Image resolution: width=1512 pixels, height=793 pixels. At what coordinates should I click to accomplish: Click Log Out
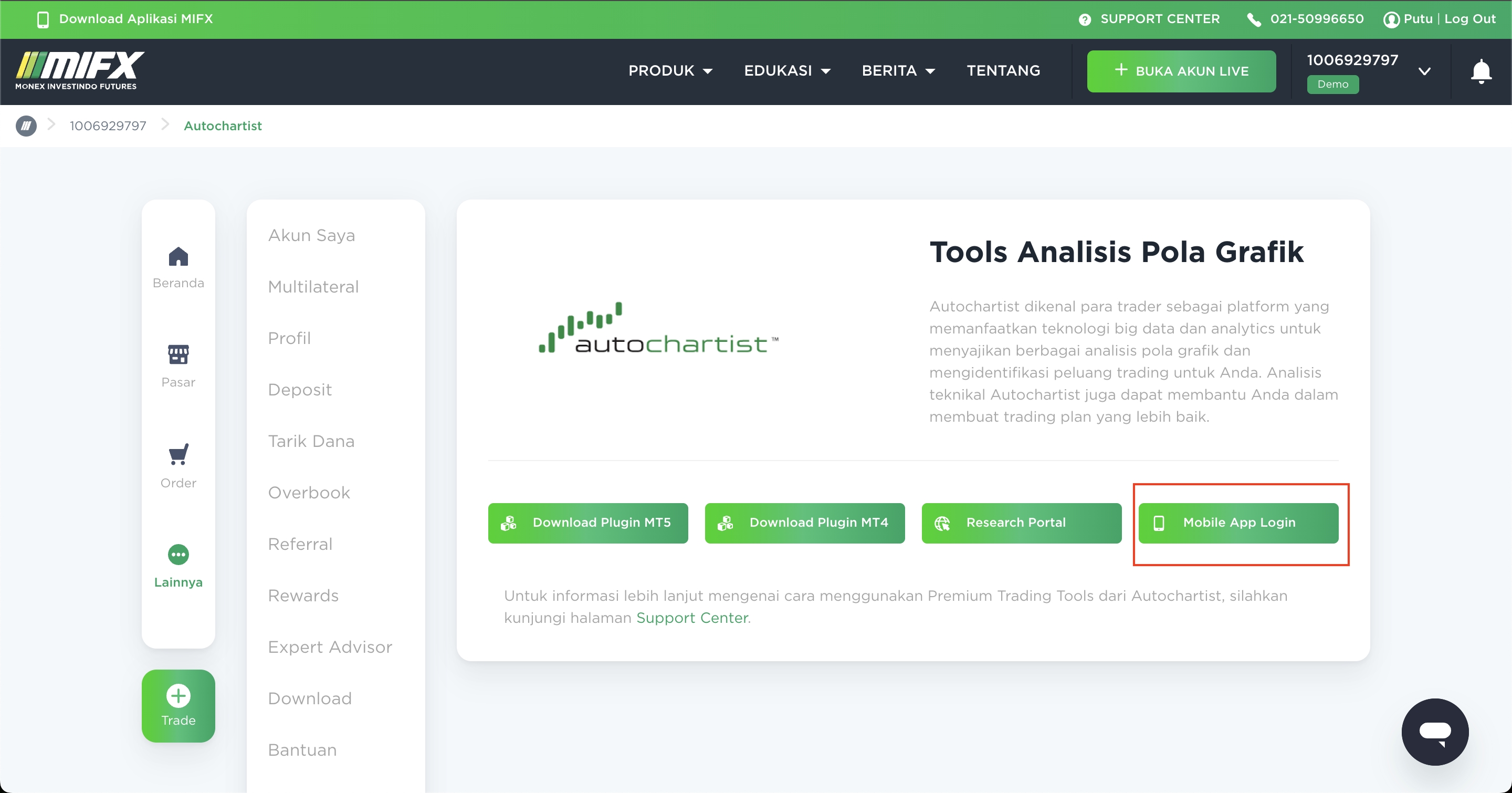pos(1470,19)
